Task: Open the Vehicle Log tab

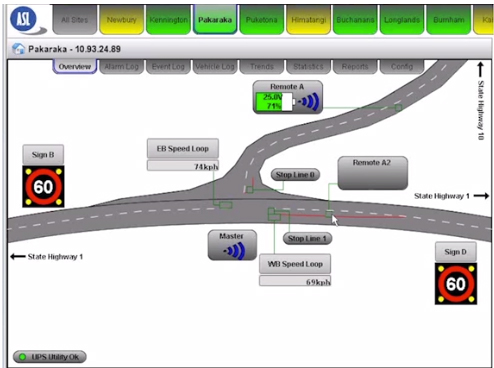Action: tap(215, 67)
